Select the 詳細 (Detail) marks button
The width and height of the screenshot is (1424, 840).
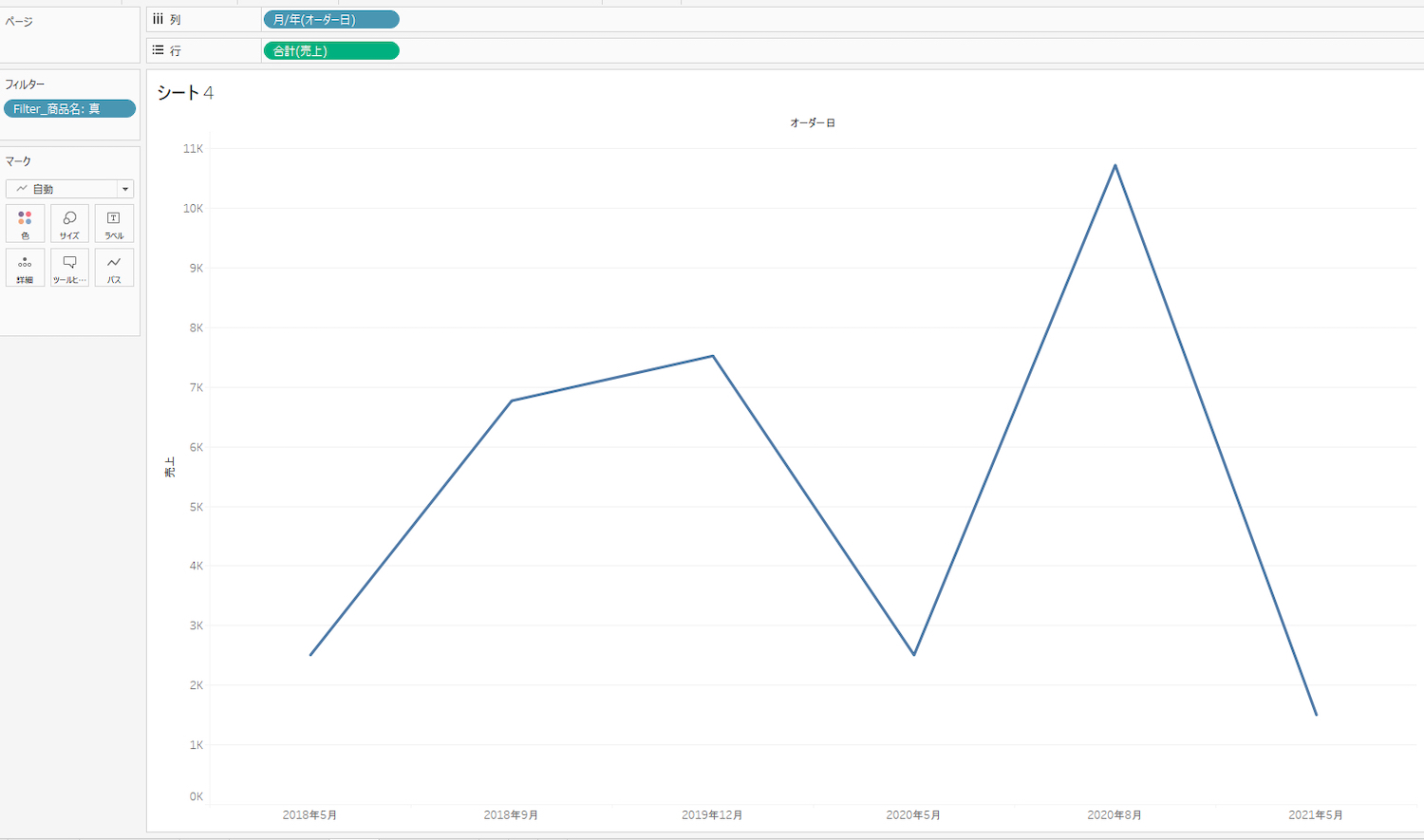[25, 268]
